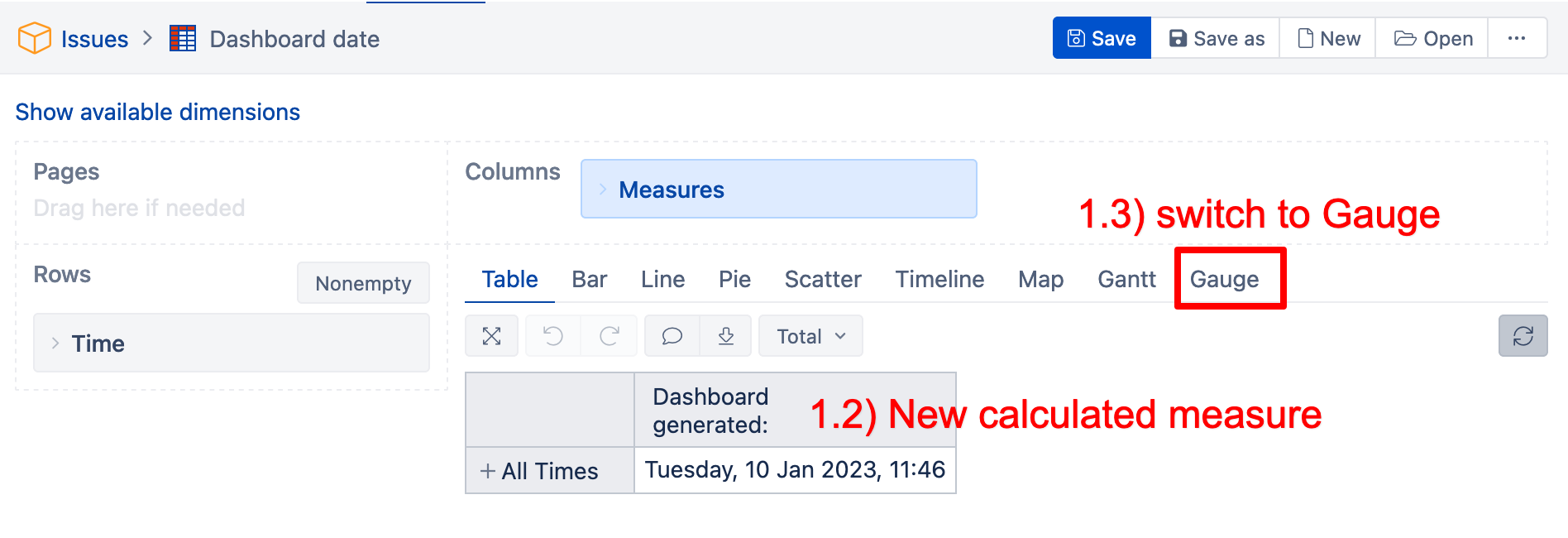Click Show available dimensions link

tap(158, 112)
